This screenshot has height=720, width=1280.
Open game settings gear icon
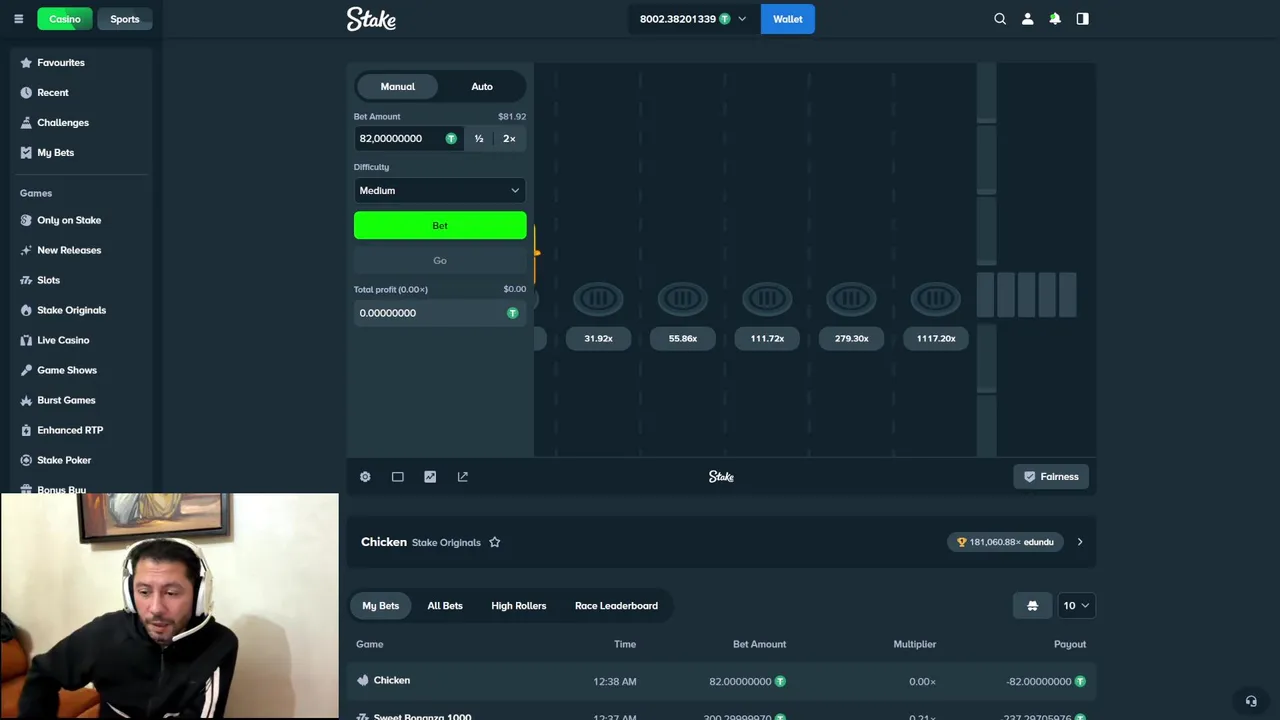(365, 477)
